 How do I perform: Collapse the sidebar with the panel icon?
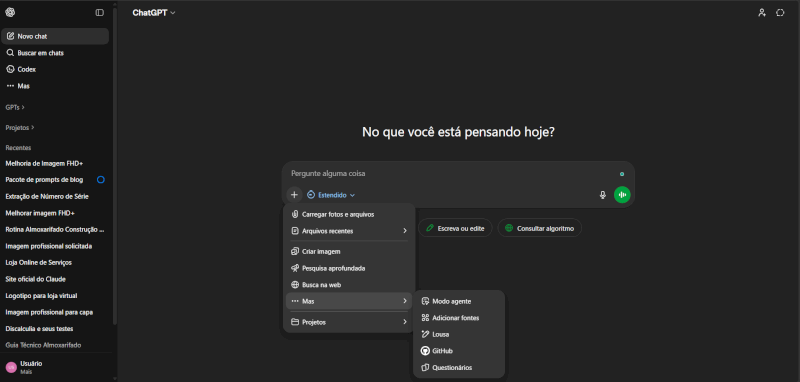[x=99, y=13]
